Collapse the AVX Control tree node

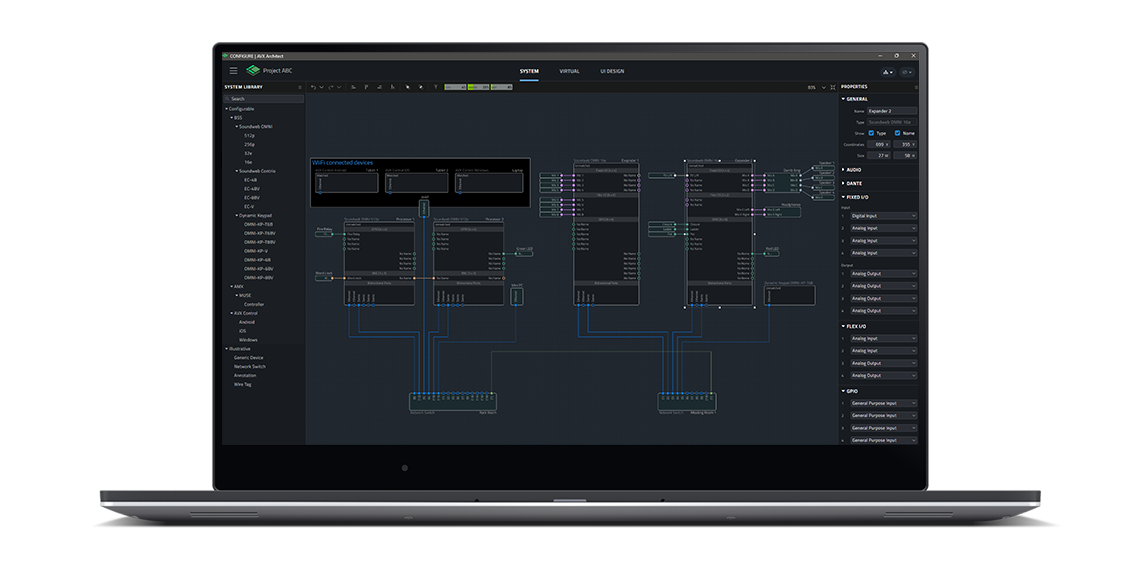point(232,313)
